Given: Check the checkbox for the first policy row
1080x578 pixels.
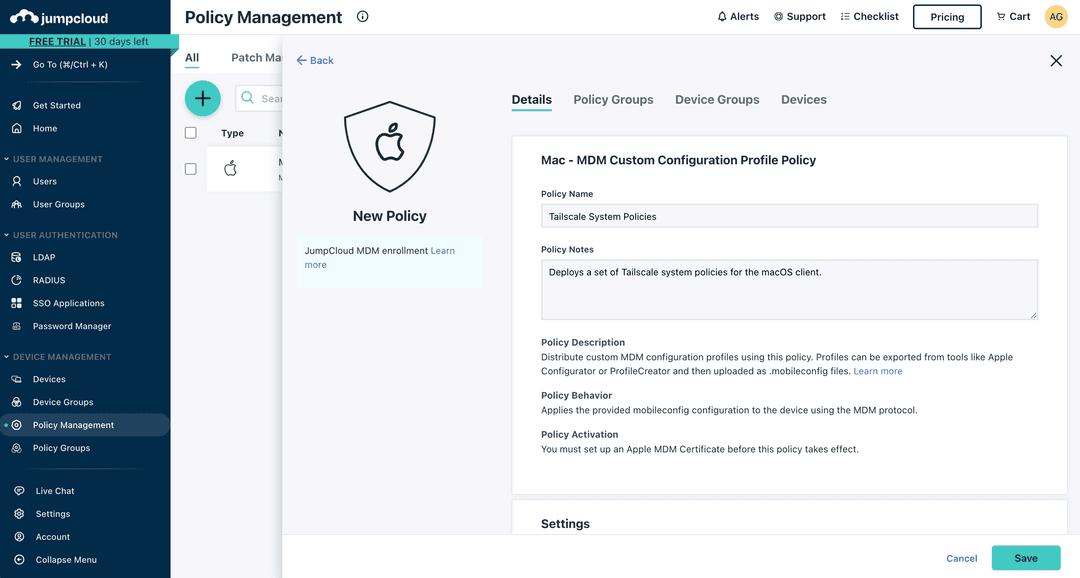Looking at the screenshot, I should click(x=190, y=168).
